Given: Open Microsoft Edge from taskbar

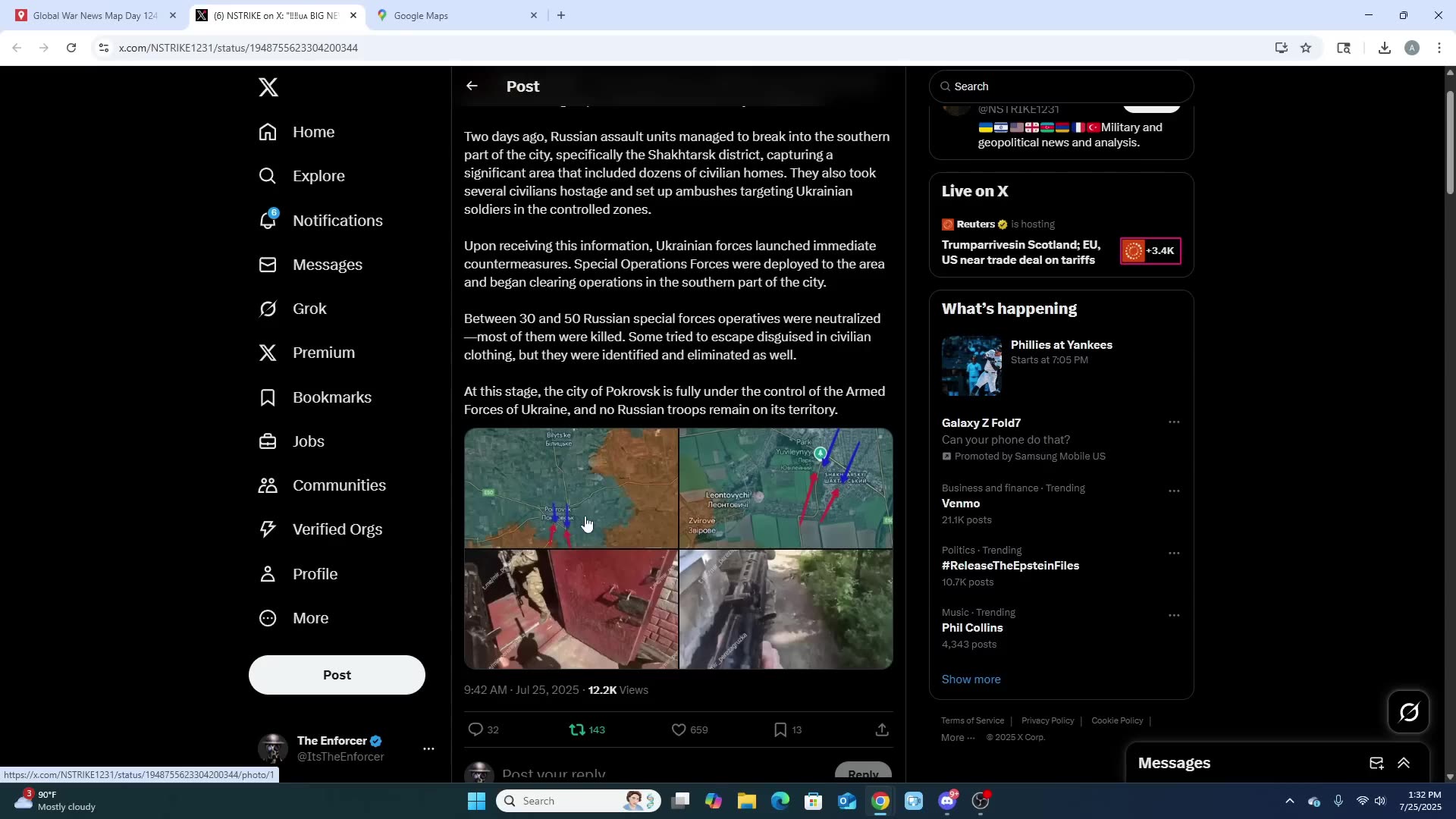Looking at the screenshot, I should [780, 801].
